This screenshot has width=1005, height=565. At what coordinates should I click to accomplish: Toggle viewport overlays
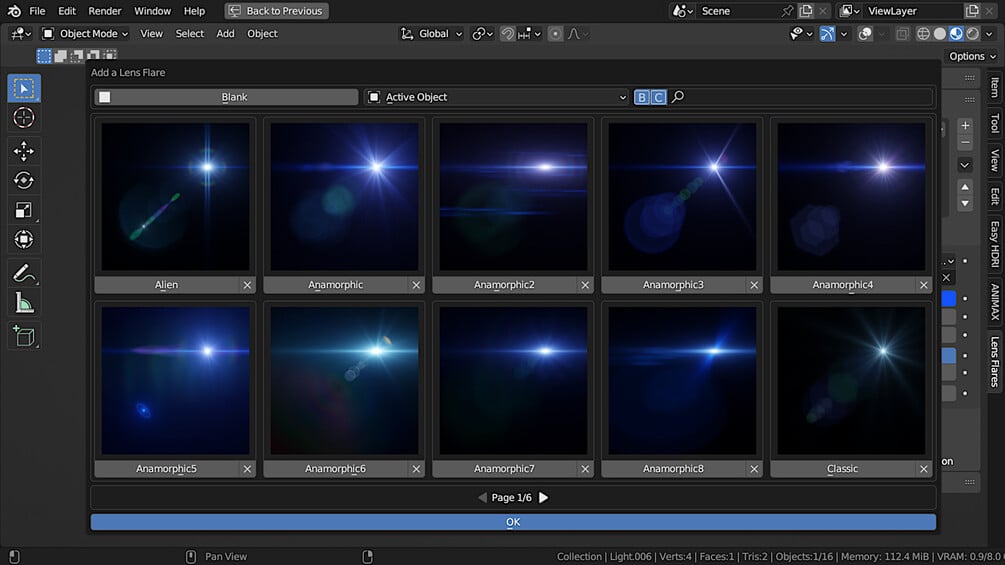(x=865, y=33)
